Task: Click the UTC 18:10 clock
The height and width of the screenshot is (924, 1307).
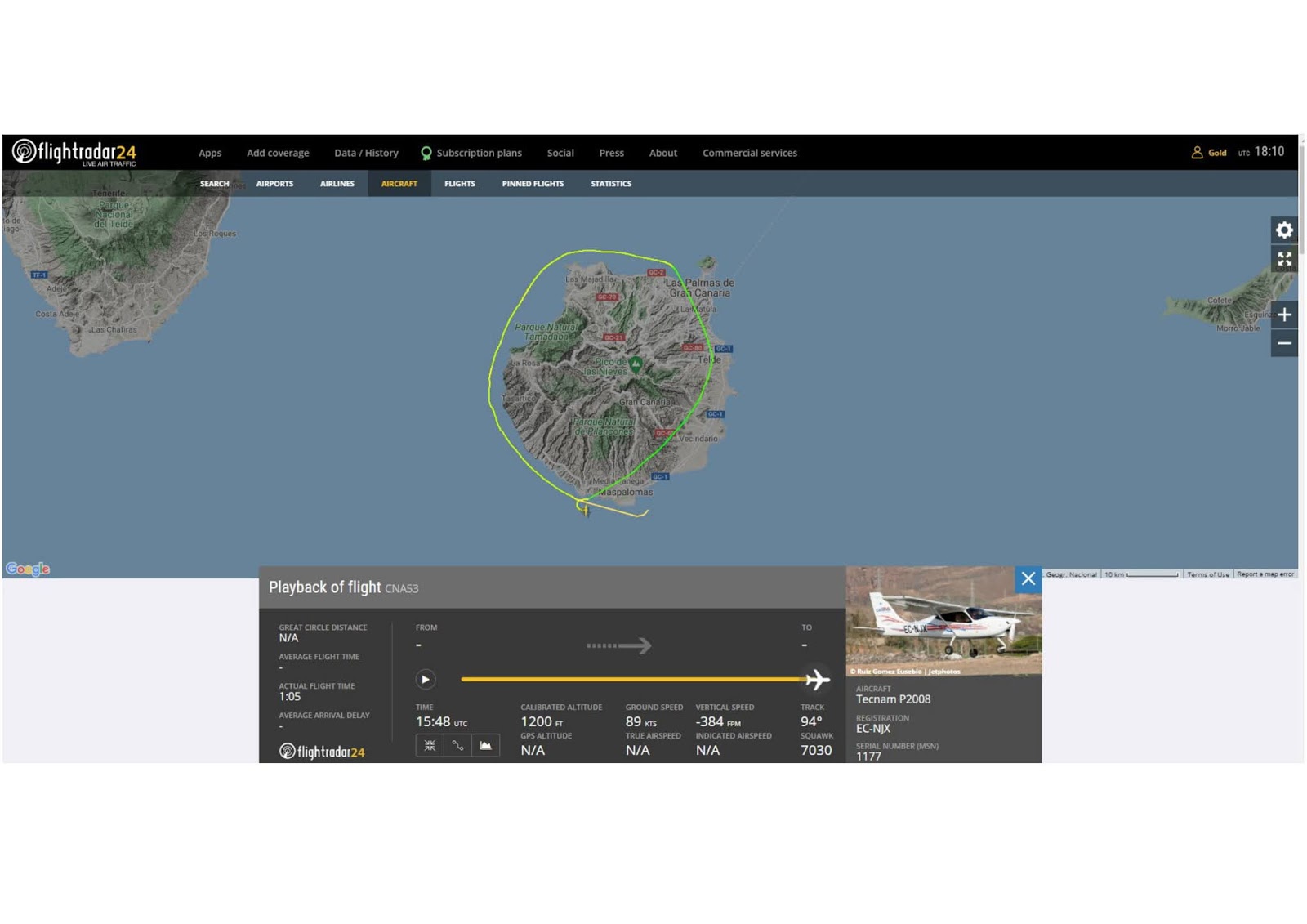Action: [1261, 152]
